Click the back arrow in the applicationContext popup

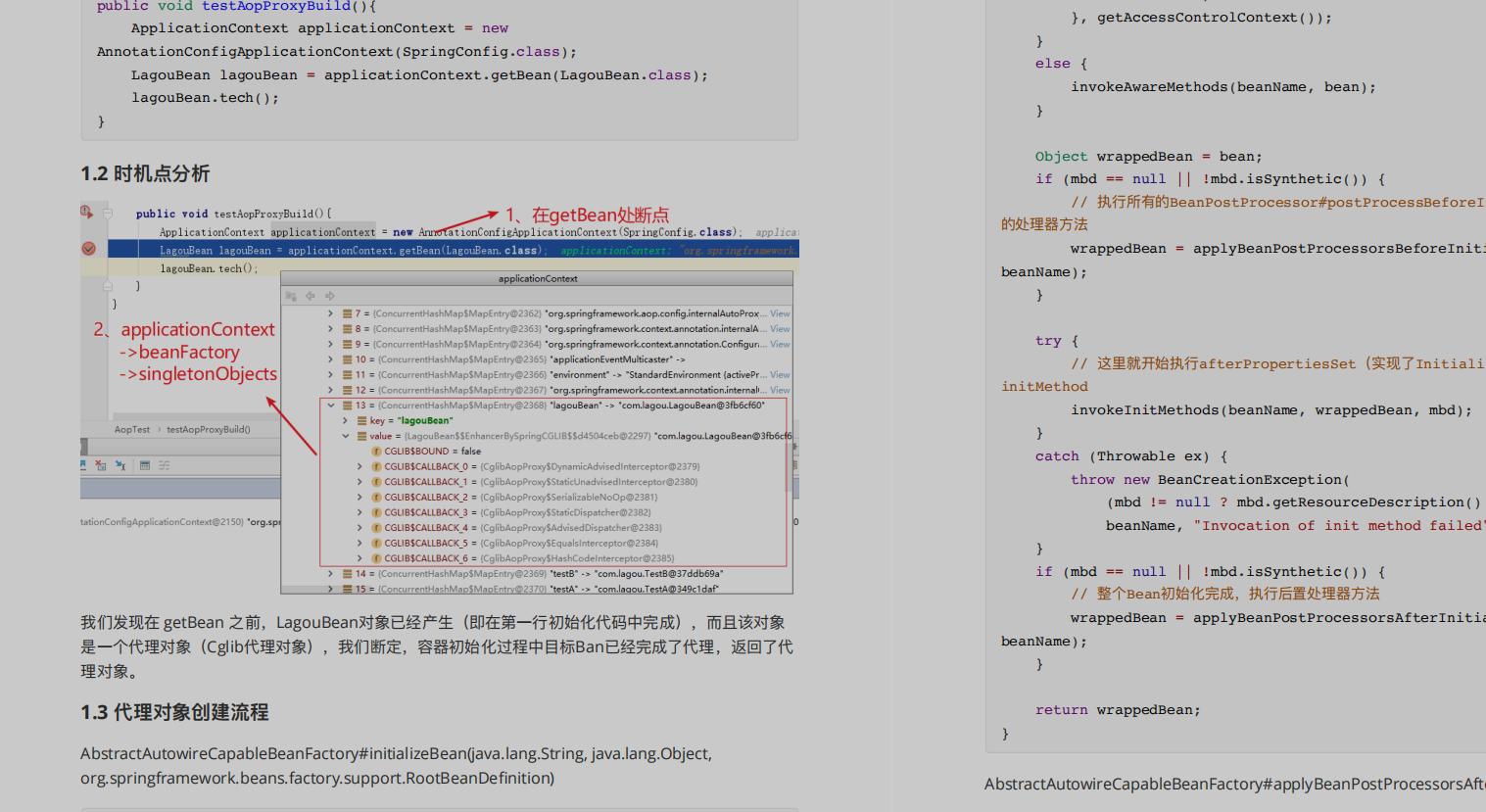[310, 296]
